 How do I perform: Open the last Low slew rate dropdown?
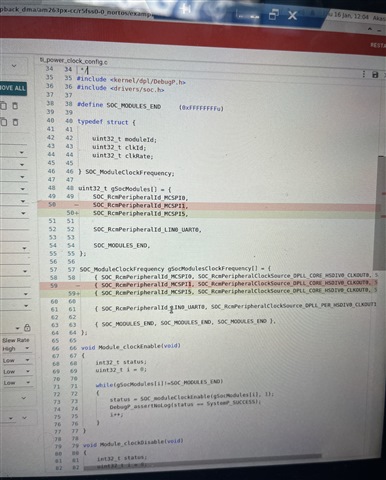[16, 383]
